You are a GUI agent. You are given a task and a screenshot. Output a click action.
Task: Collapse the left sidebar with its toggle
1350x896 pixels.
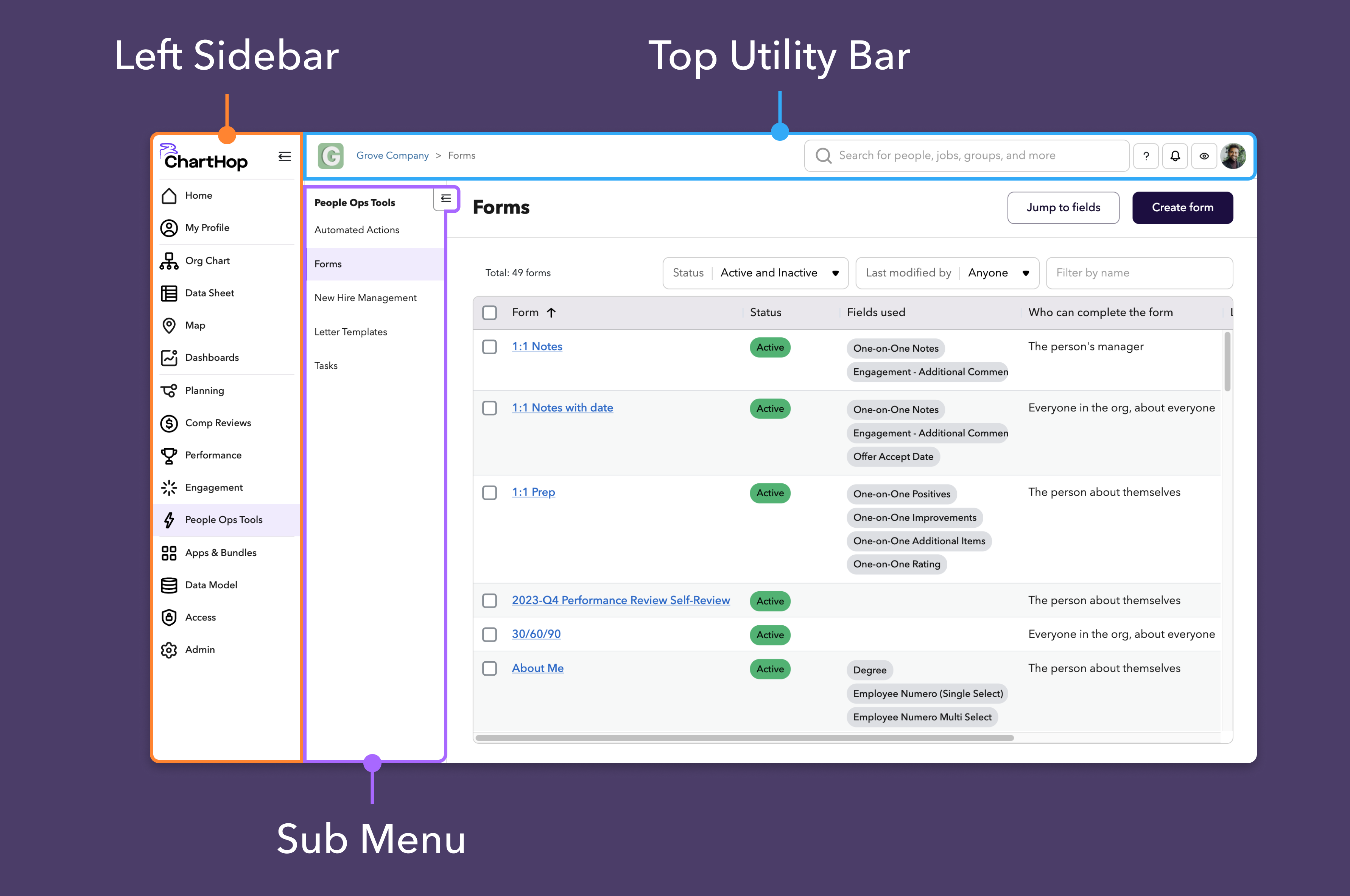pyautogui.click(x=285, y=156)
